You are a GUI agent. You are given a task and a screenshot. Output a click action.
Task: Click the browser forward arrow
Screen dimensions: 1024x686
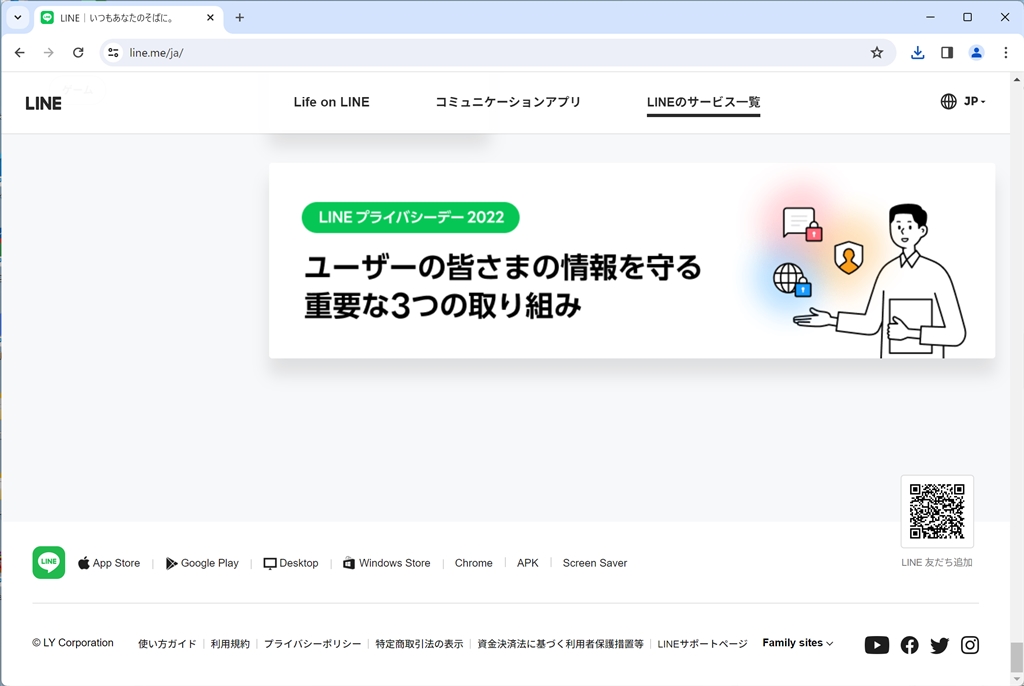(x=48, y=53)
